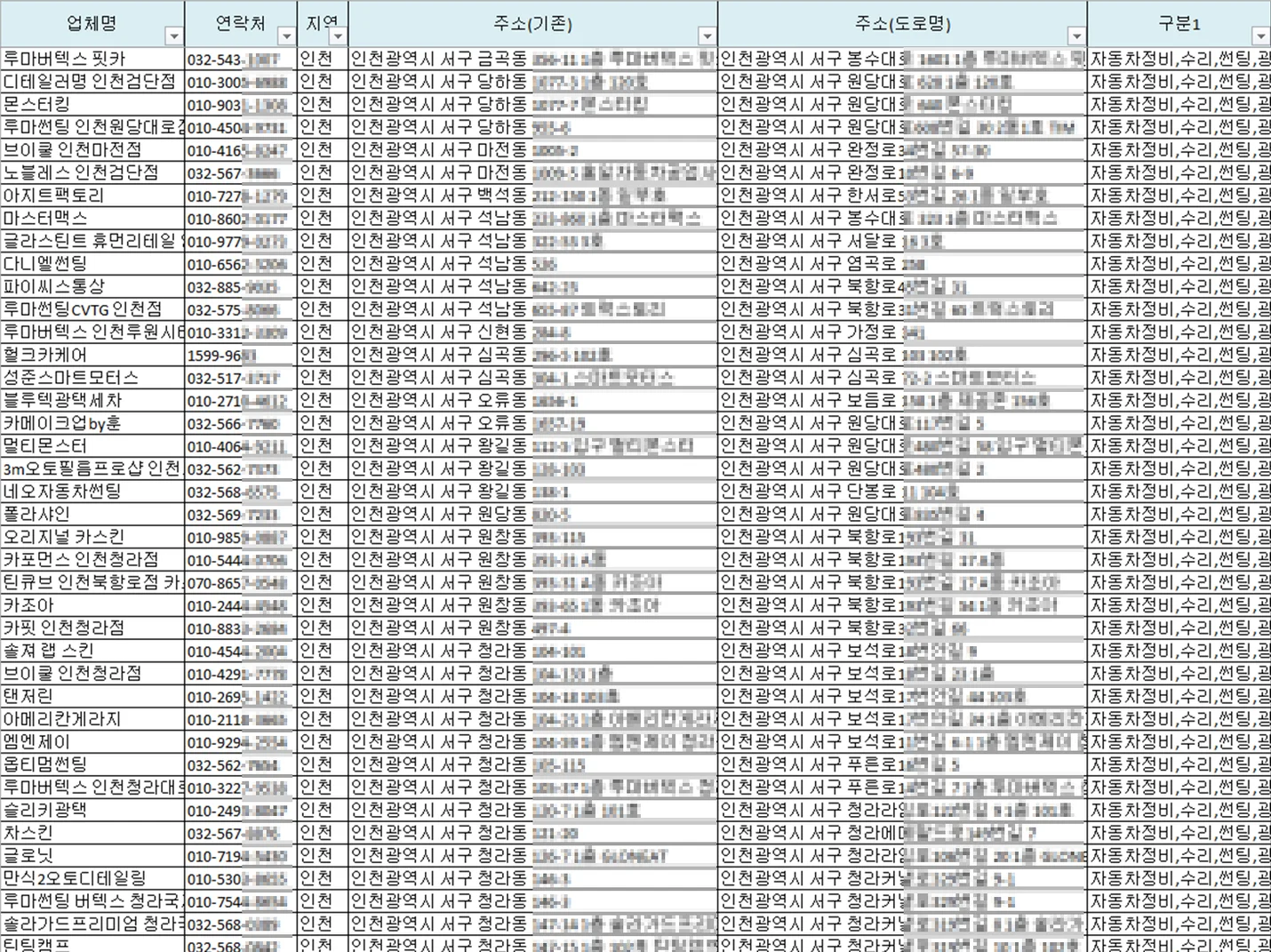
Task: Select the cell 폴라샤인
Action: [92, 514]
